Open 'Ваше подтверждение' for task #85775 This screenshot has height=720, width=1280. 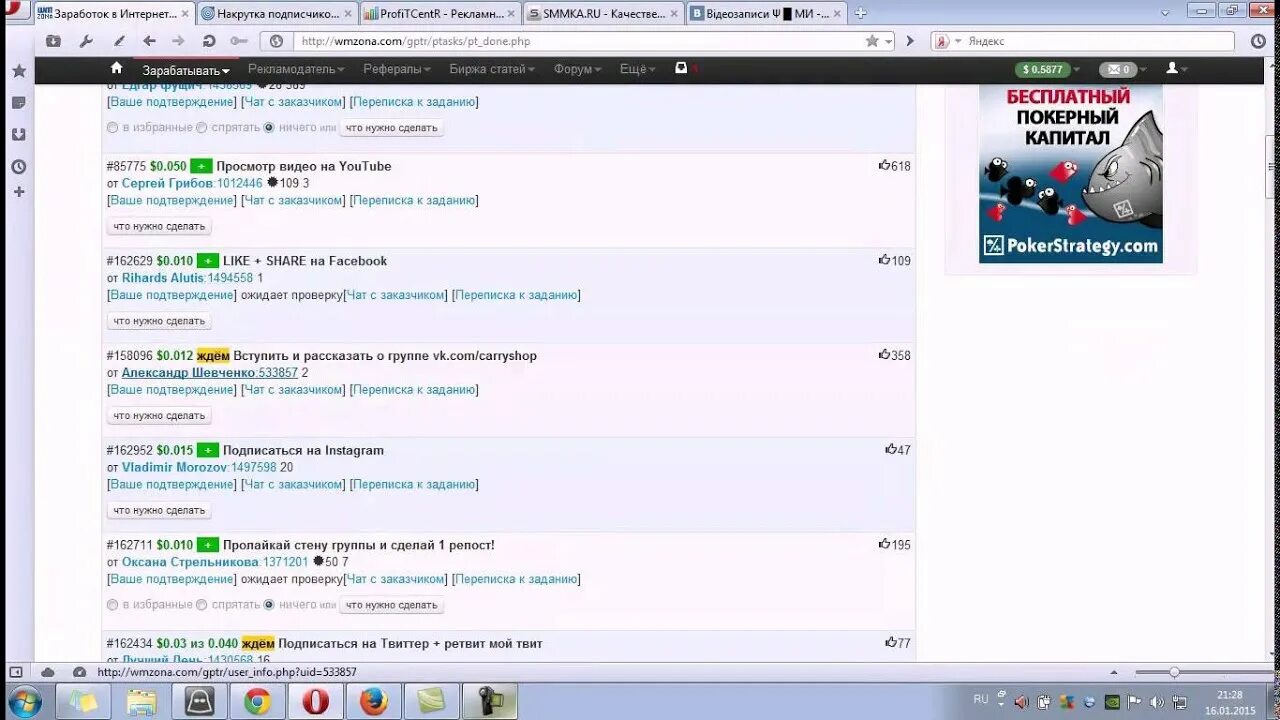[x=171, y=200]
